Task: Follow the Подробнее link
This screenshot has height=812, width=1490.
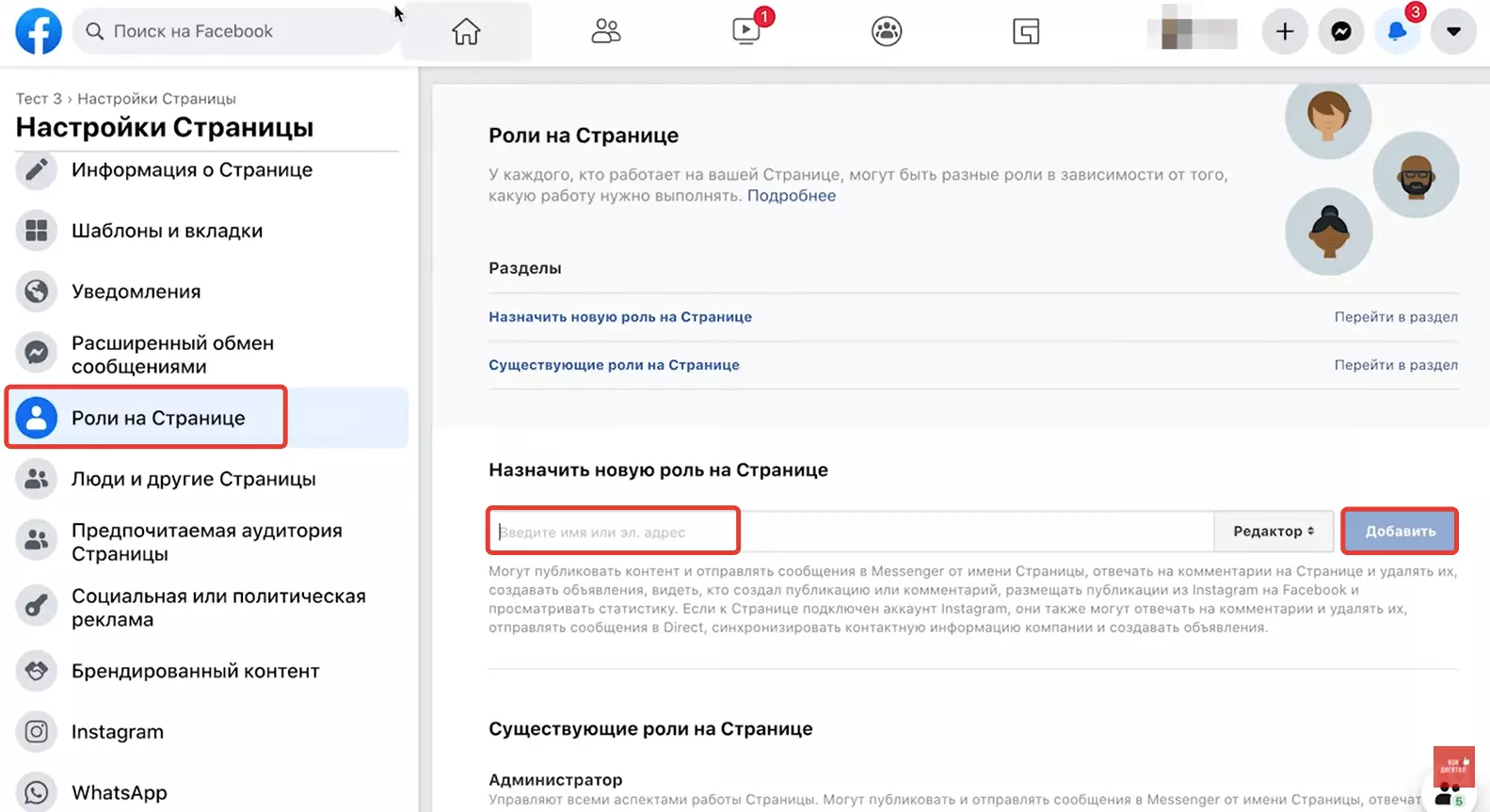Action: (792, 196)
